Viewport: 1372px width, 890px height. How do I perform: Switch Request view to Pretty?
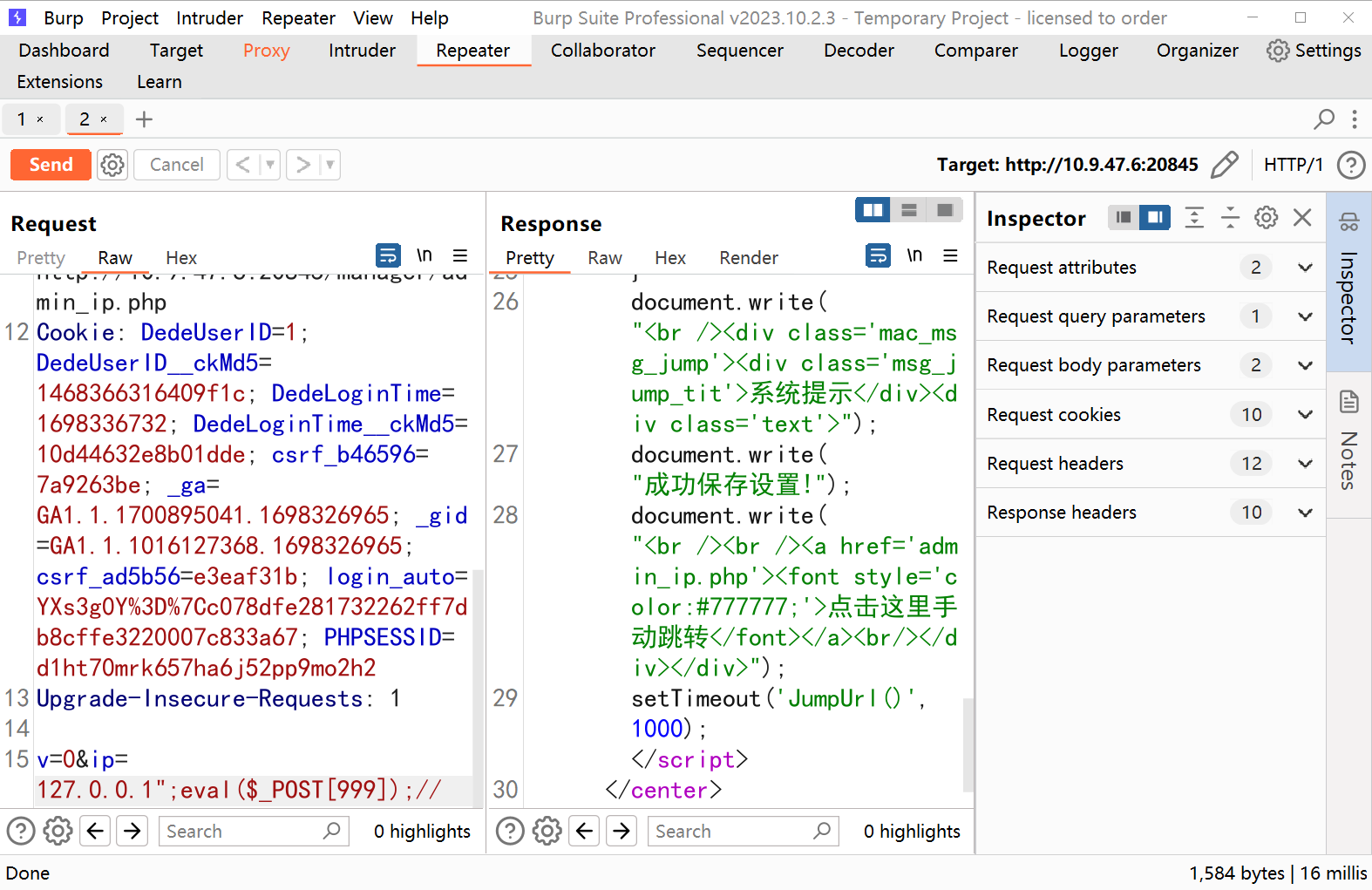41,258
